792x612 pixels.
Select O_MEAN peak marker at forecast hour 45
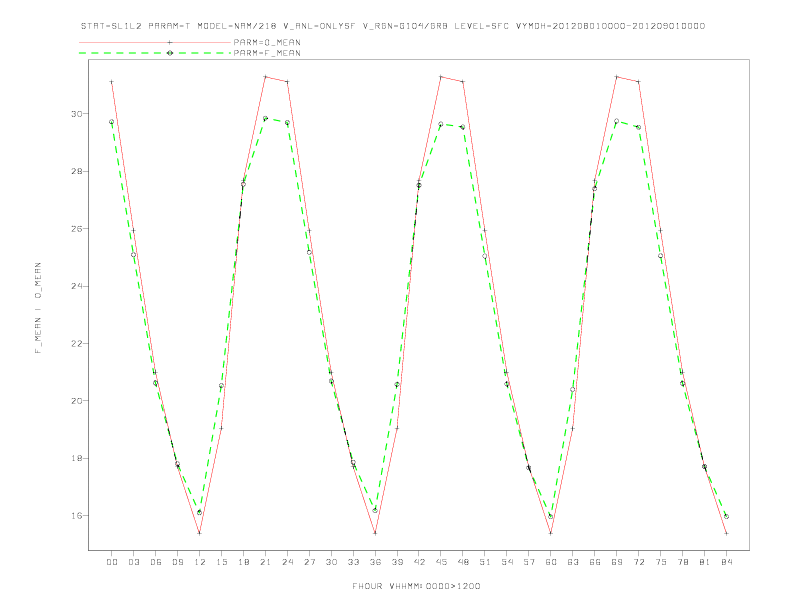point(441,77)
